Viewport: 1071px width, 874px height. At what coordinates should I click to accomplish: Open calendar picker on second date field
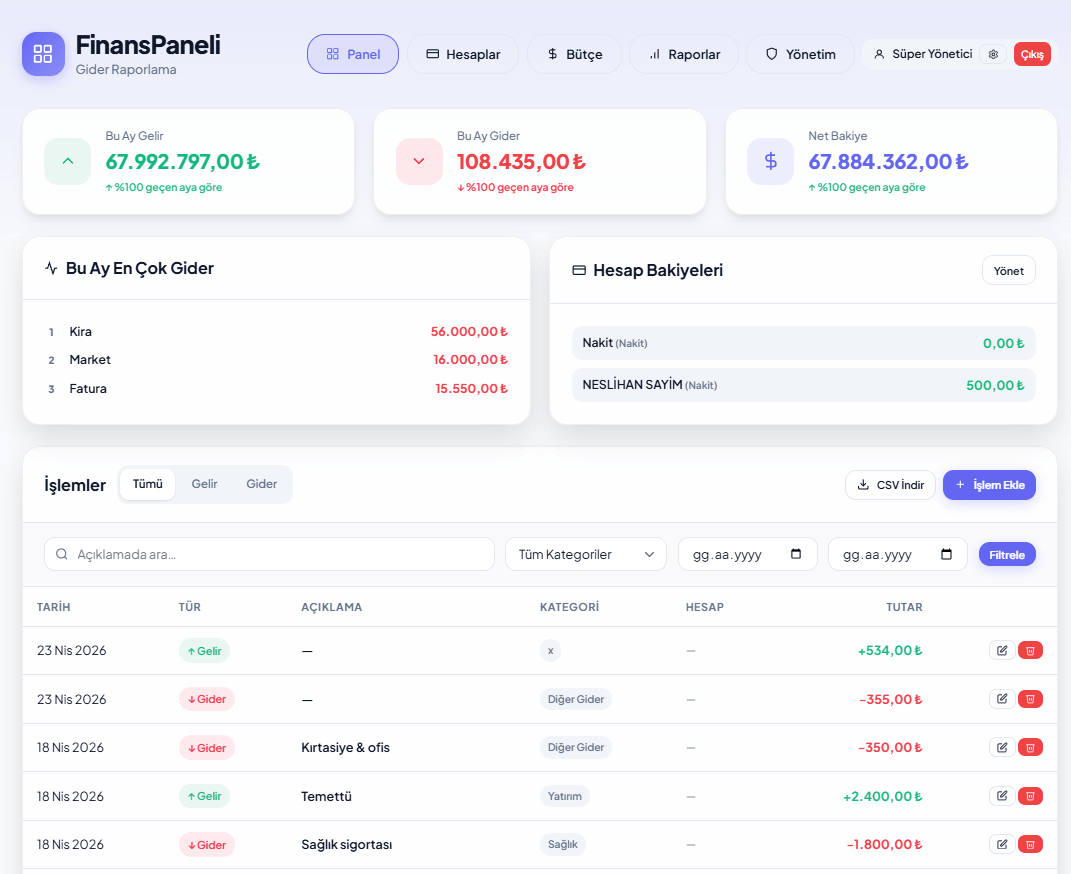pyautogui.click(x=946, y=554)
